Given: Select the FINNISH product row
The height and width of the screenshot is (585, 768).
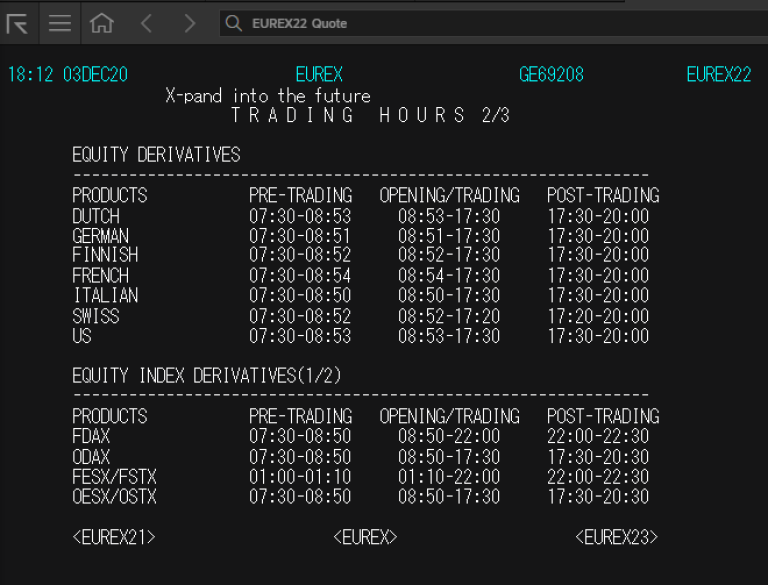Looking at the screenshot, I should (x=360, y=255).
